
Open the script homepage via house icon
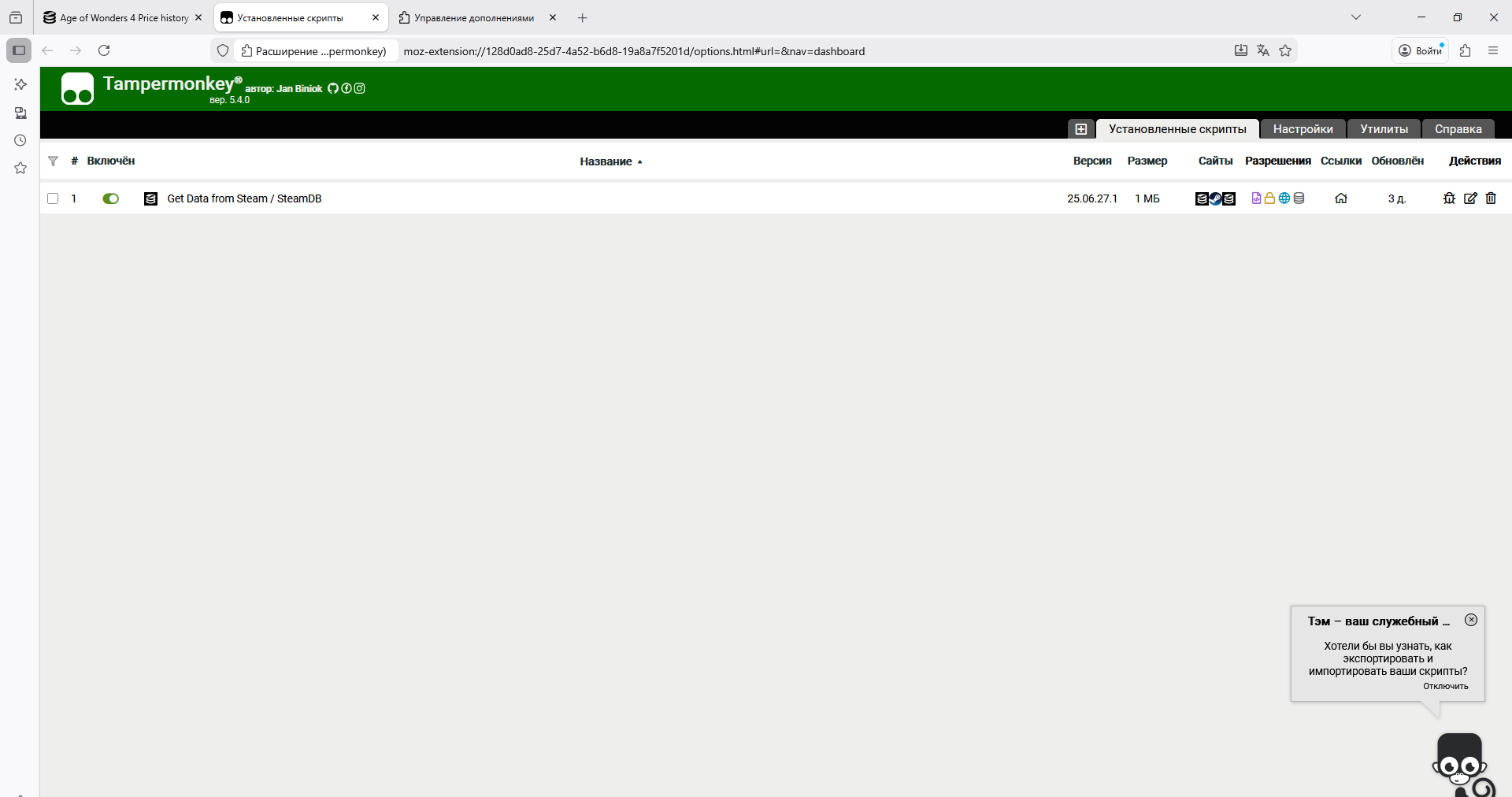[x=1341, y=198]
